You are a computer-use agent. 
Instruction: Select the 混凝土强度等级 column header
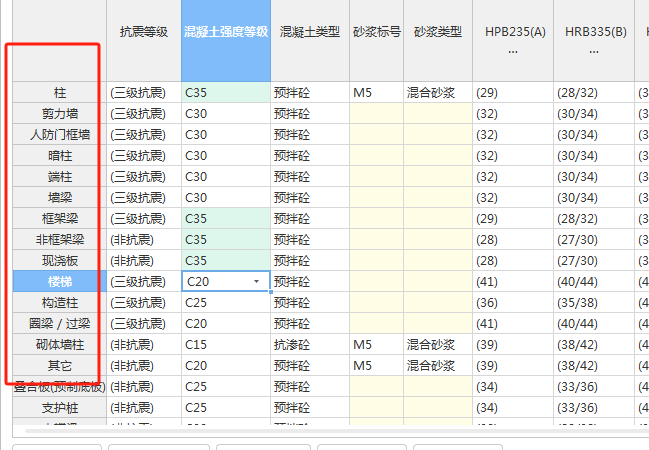coord(226,41)
